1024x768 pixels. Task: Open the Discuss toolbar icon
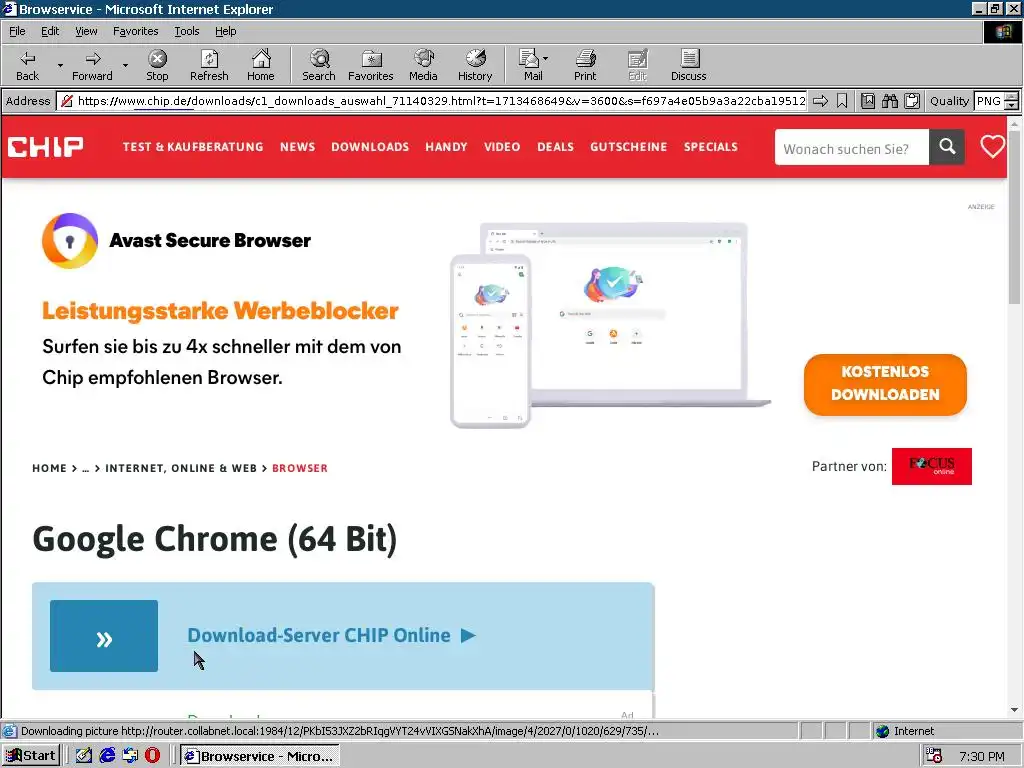(x=688, y=65)
